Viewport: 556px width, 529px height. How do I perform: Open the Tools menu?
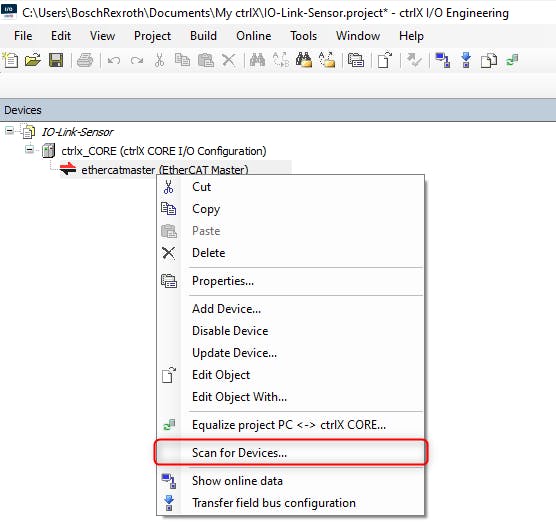point(304,36)
